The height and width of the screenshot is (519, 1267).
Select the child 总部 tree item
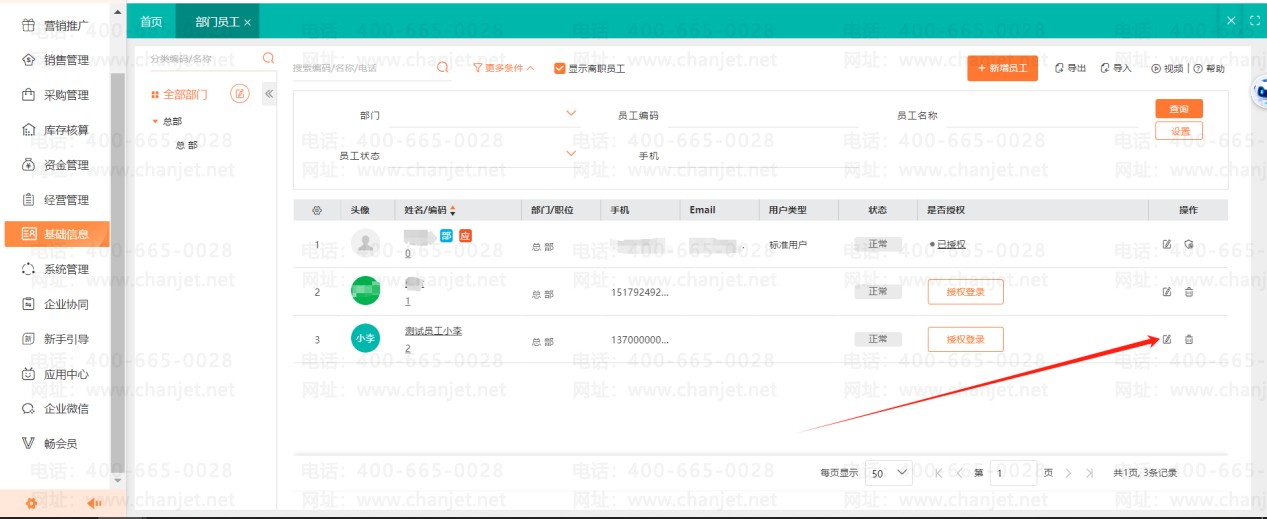point(187,145)
